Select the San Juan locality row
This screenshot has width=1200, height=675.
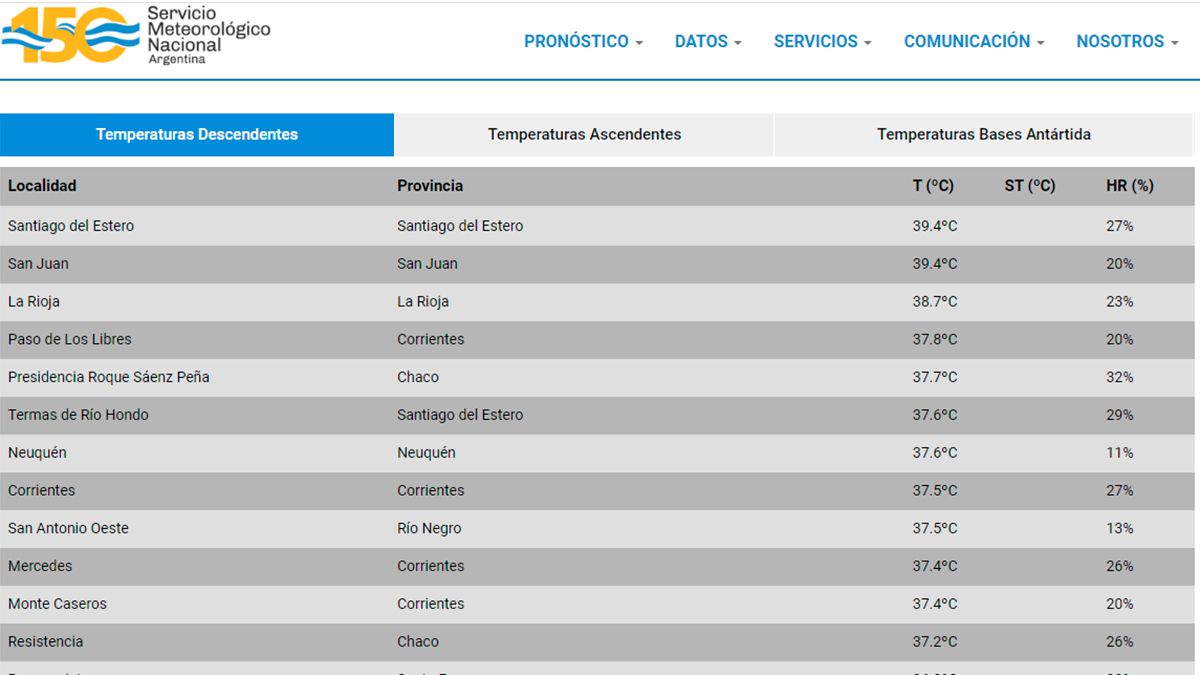[x=38, y=264]
